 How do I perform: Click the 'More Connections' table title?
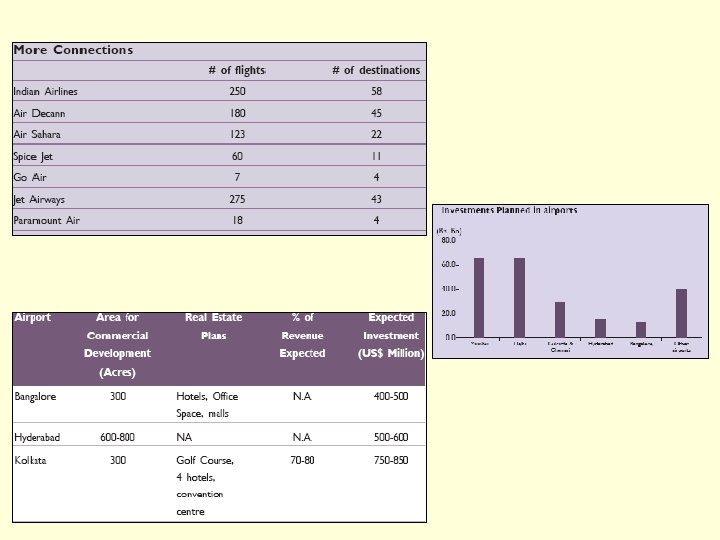click(x=73, y=50)
